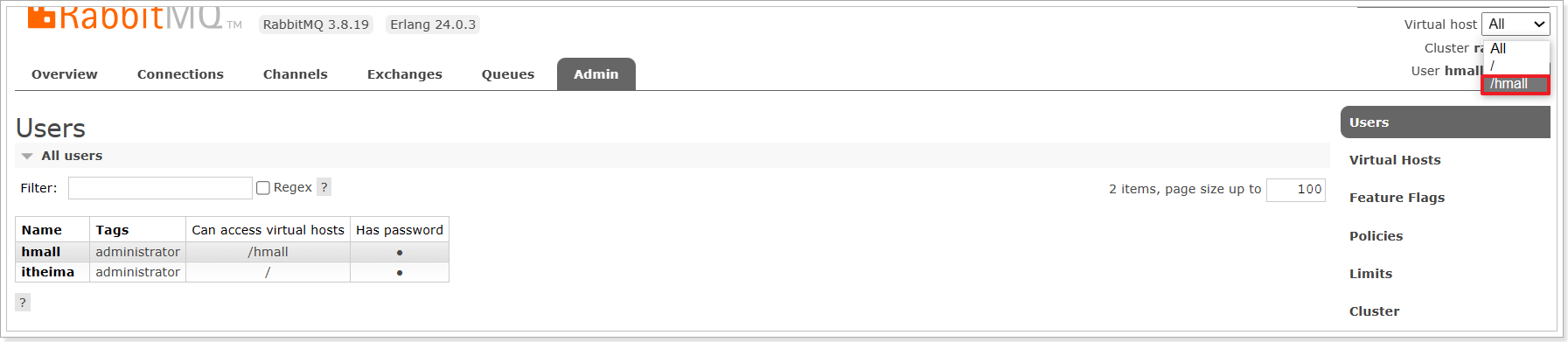The height and width of the screenshot is (342, 1568).
Task: Click the Regex help question mark
Action: (324, 187)
